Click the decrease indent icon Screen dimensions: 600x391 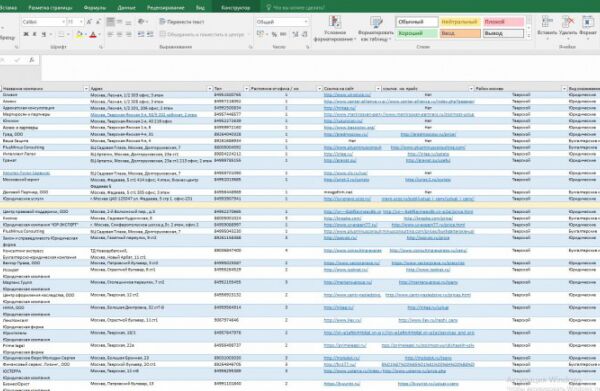click(141, 34)
